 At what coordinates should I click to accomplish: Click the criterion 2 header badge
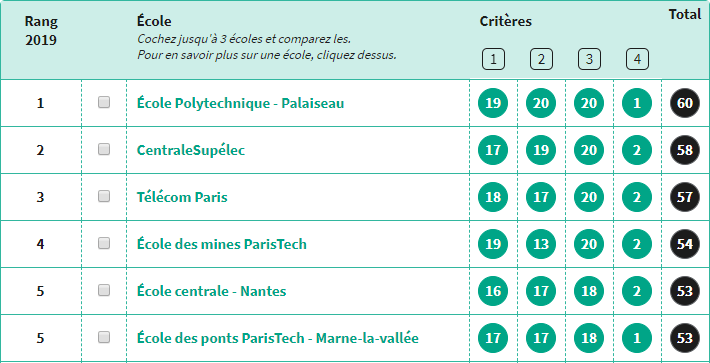[541, 59]
